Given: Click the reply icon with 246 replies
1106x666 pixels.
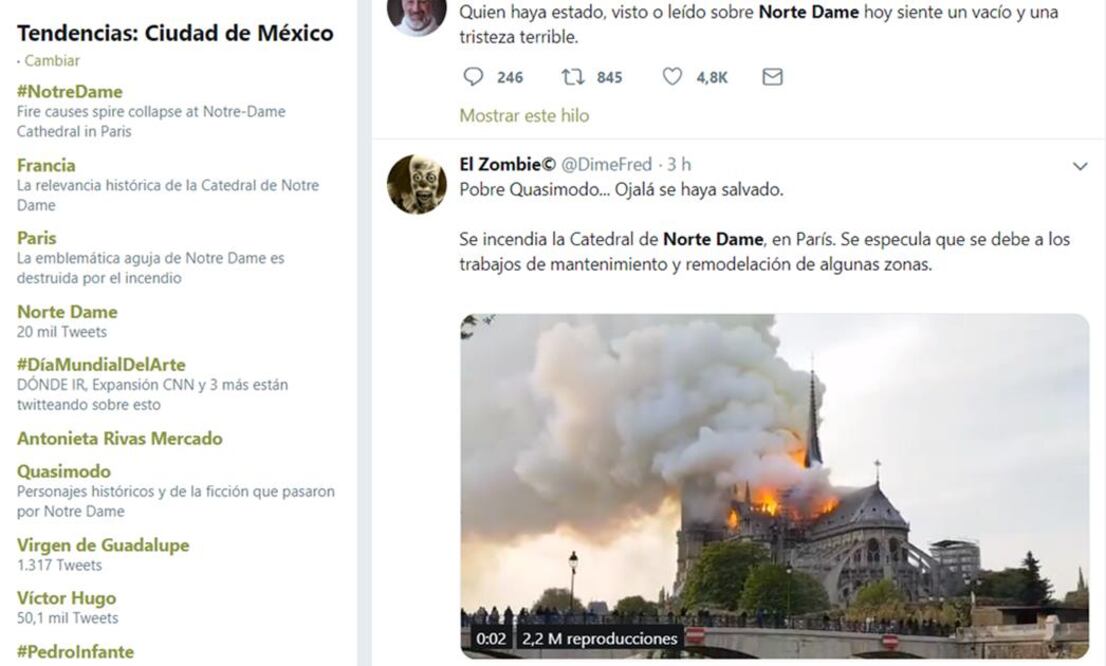Looking at the screenshot, I should (x=474, y=77).
